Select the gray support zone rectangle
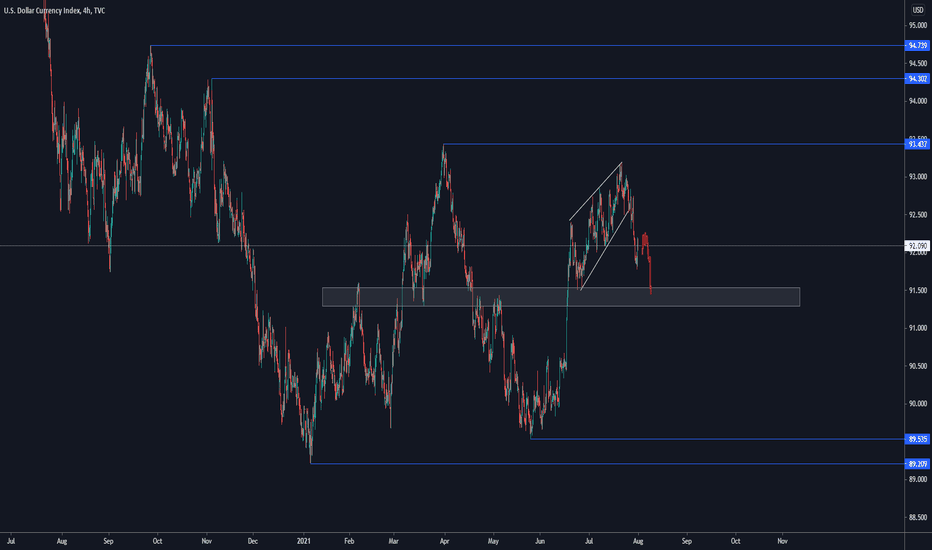932x550 pixels. (x=561, y=297)
